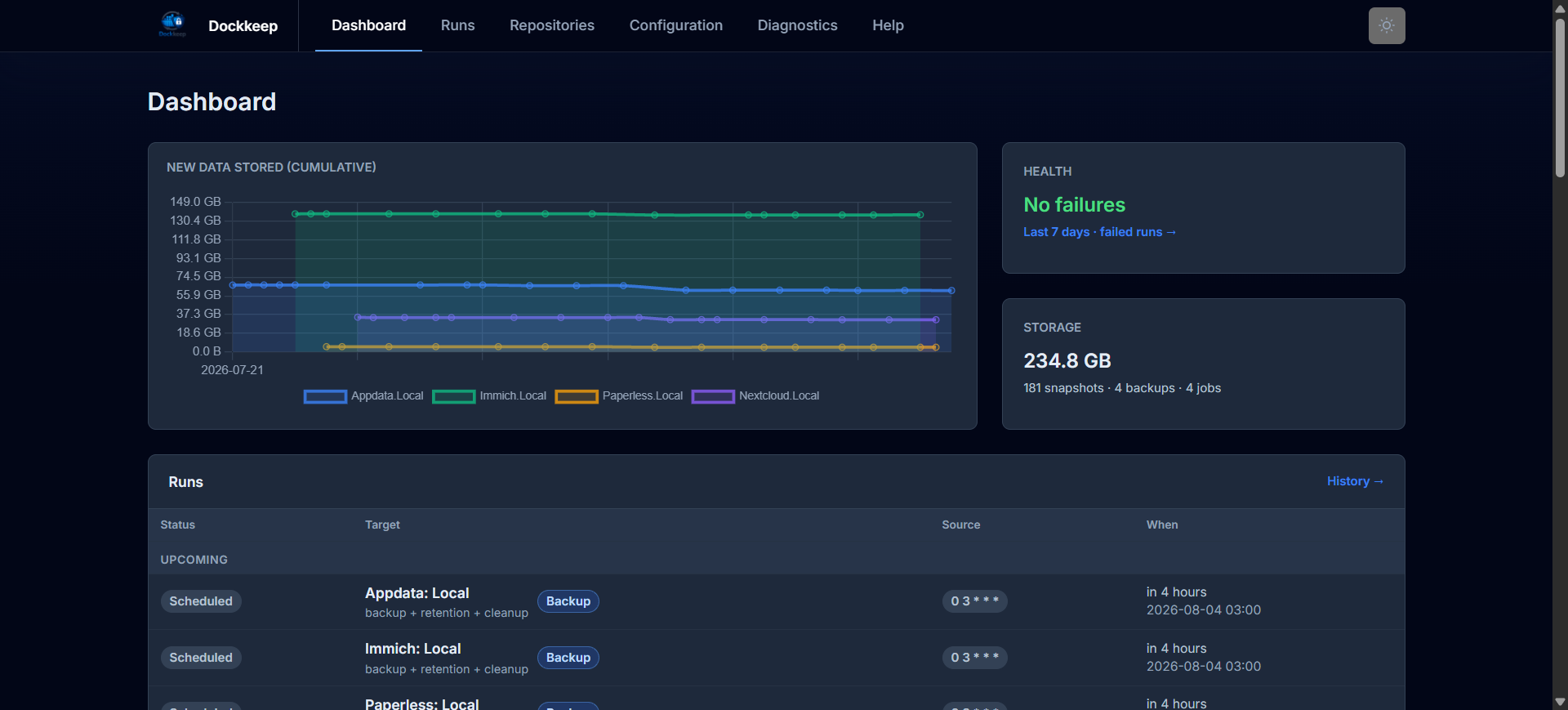
Task: Click the Dockkeep logo icon
Action: point(172,25)
